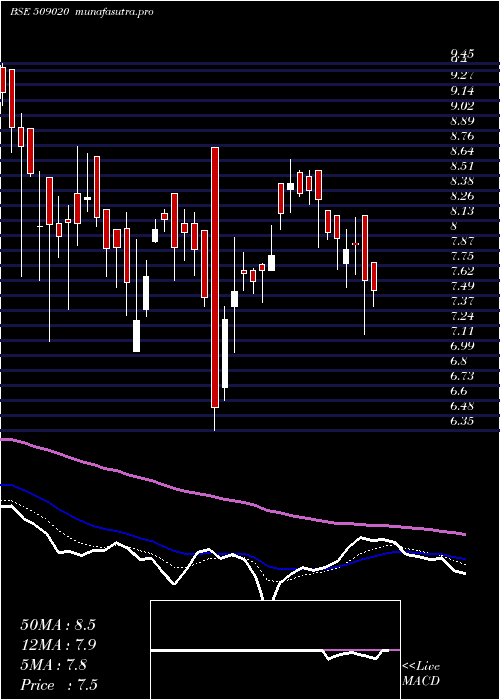Select the 9.14 price axis label

point(462,91)
